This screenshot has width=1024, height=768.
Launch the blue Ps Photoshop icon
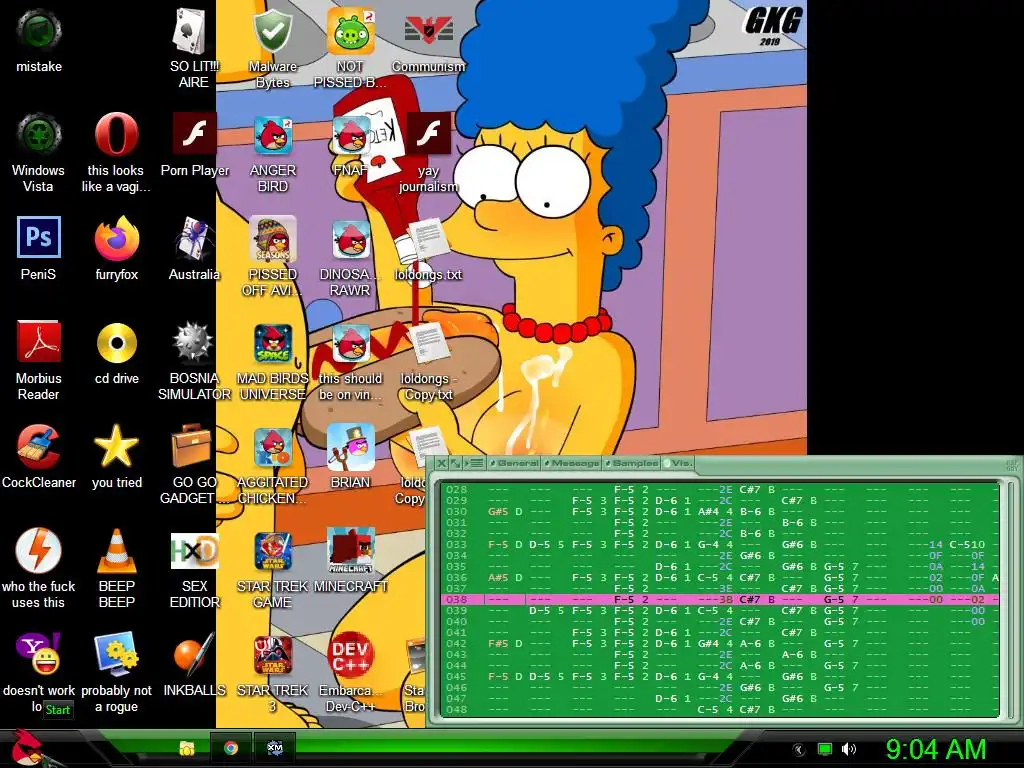point(39,238)
